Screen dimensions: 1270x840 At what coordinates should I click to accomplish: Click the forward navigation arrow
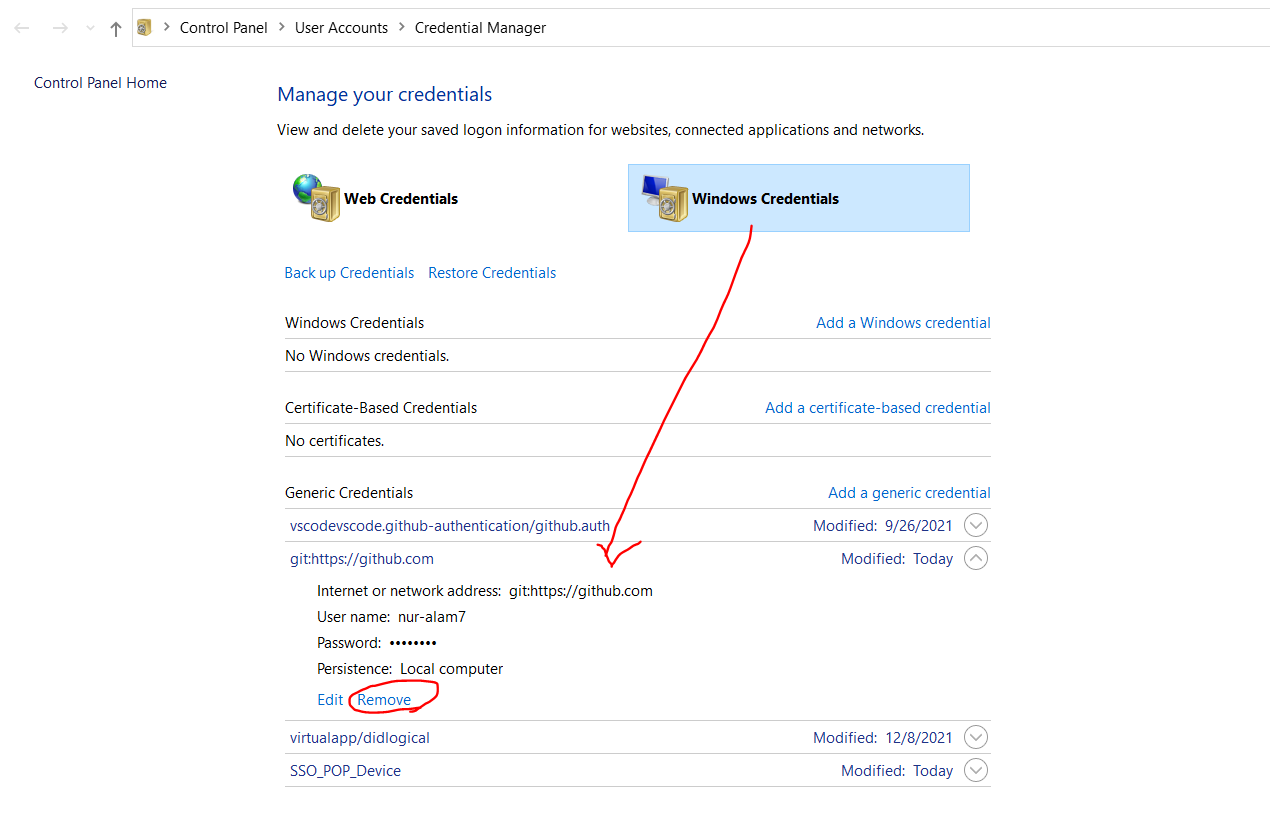coord(60,28)
